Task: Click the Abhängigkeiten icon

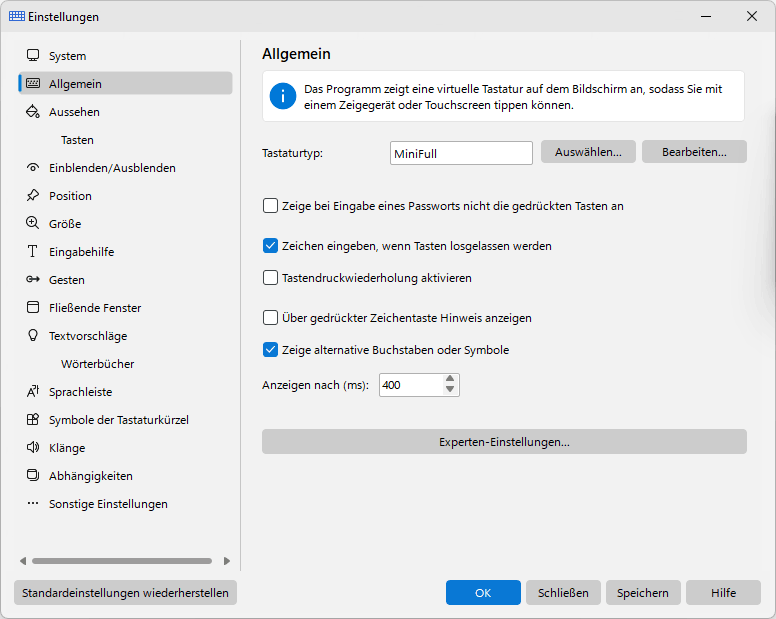Action: point(33,476)
